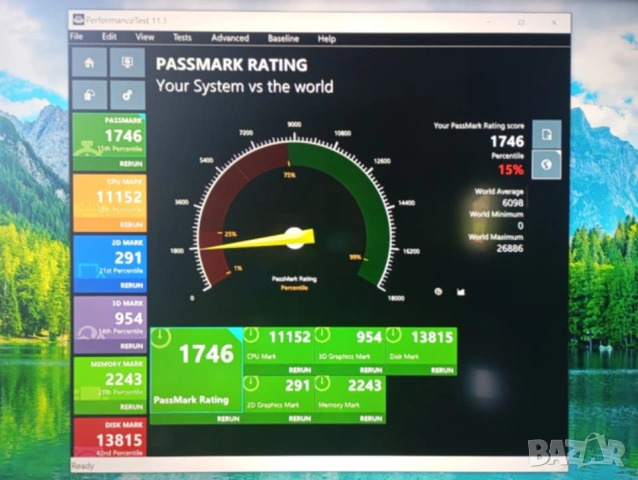
Task: Rerun the Memory Mark in sidebar
Action: [x=131, y=407]
